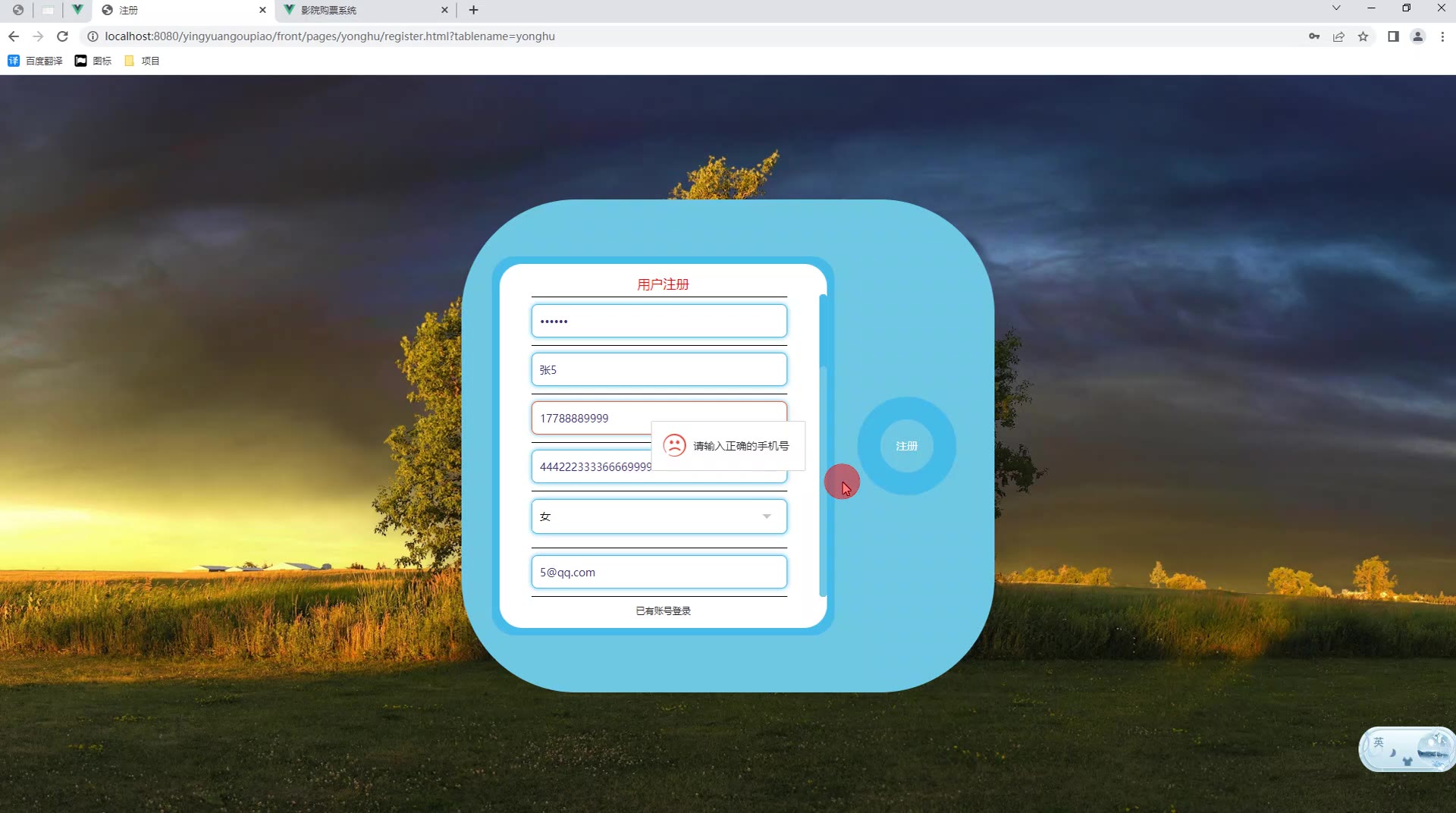The height and width of the screenshot is (813, 1456).
Task: Open 百度翻译 bookmark
Action: tap(35, 61)
